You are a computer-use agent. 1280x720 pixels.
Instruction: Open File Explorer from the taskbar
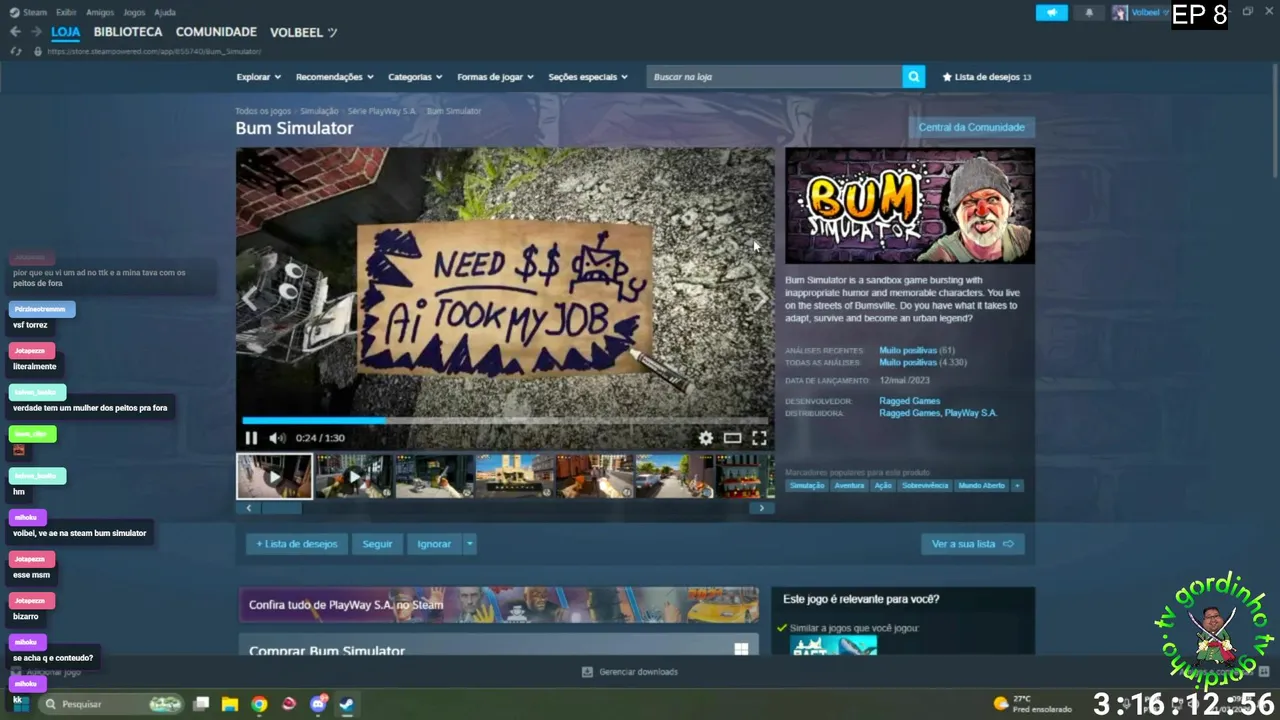[x=229, y=704]
